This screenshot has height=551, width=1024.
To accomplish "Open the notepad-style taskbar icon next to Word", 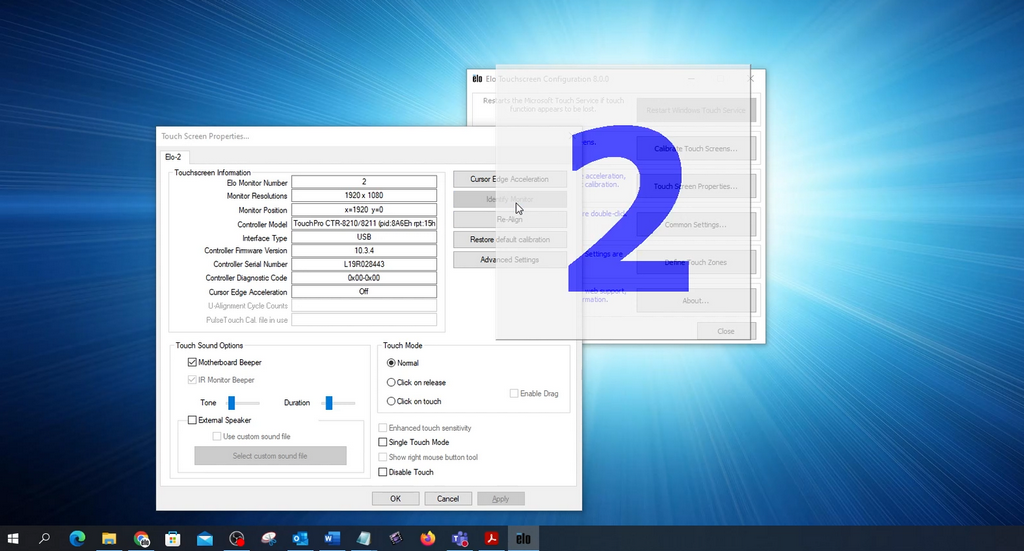I will [x=364, y=539].
